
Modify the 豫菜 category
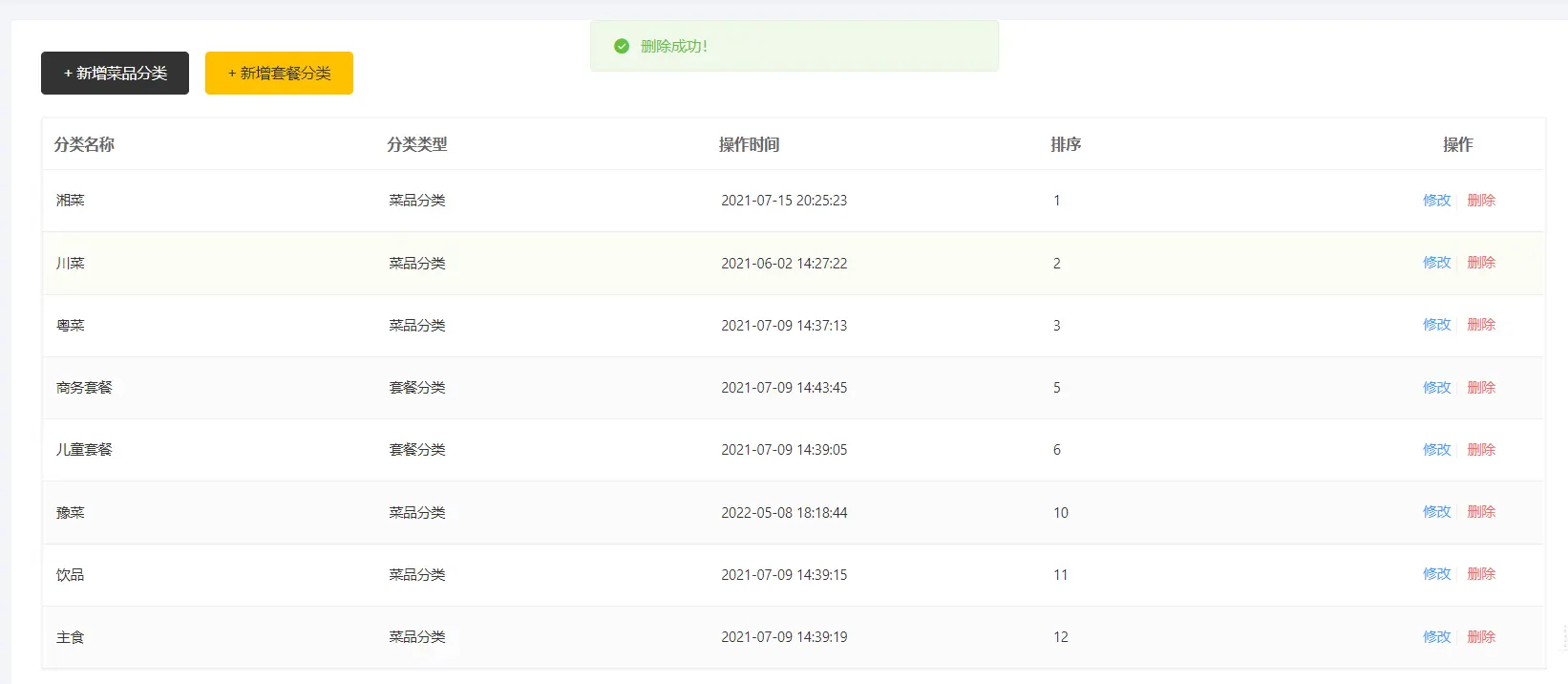point(1436,512)
